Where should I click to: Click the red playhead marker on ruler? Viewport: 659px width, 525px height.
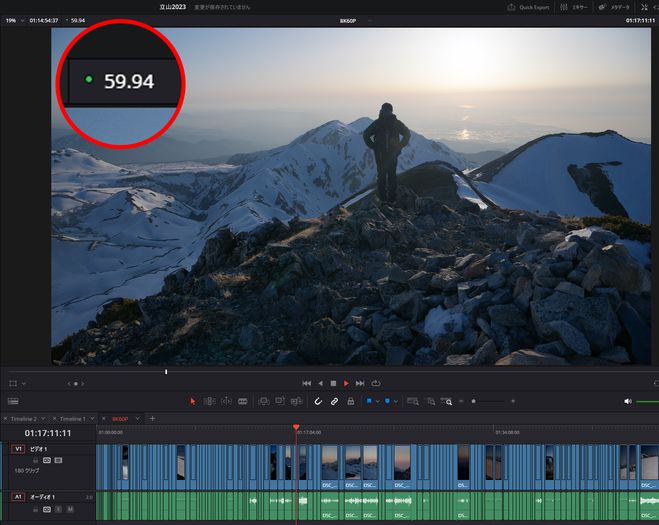click(x=296, y=427)
